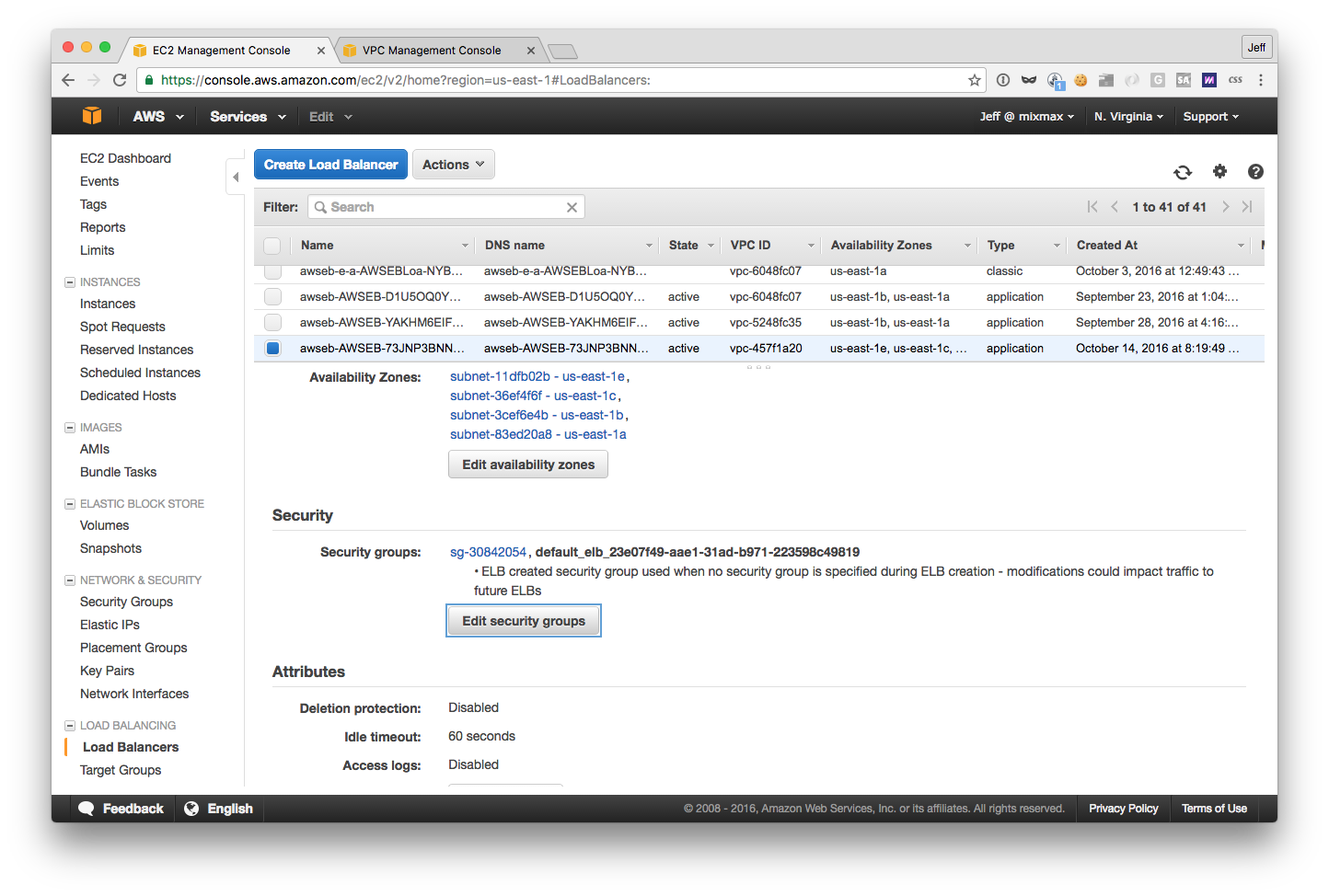Check the awseb-e-a-AWSEBLoa-NYB row checkbox
The width and height of the screenshot is (1329, 896).
272,271
